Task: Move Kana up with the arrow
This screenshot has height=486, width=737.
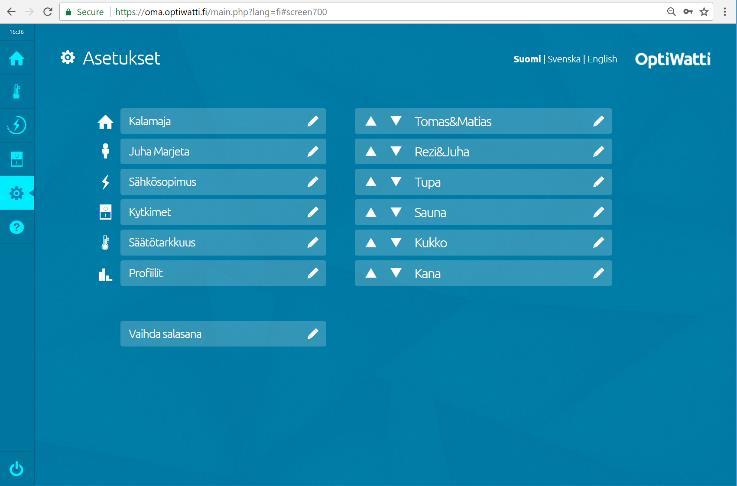Action: point(371,273)
